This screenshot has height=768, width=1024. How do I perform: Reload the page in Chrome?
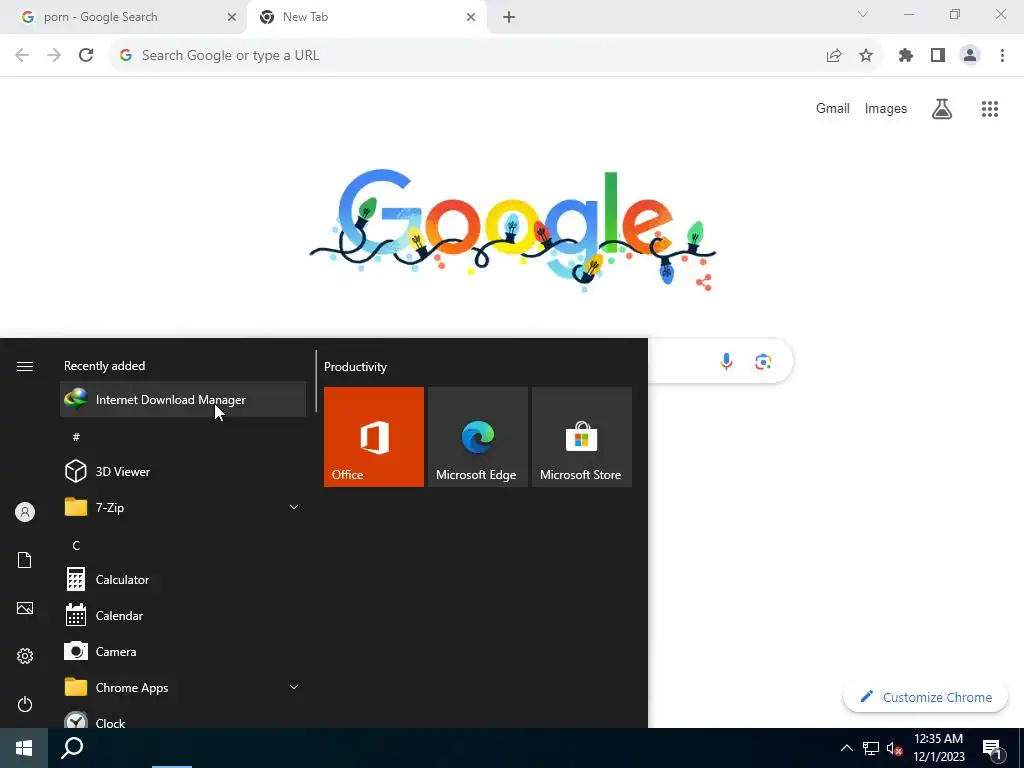86,56
